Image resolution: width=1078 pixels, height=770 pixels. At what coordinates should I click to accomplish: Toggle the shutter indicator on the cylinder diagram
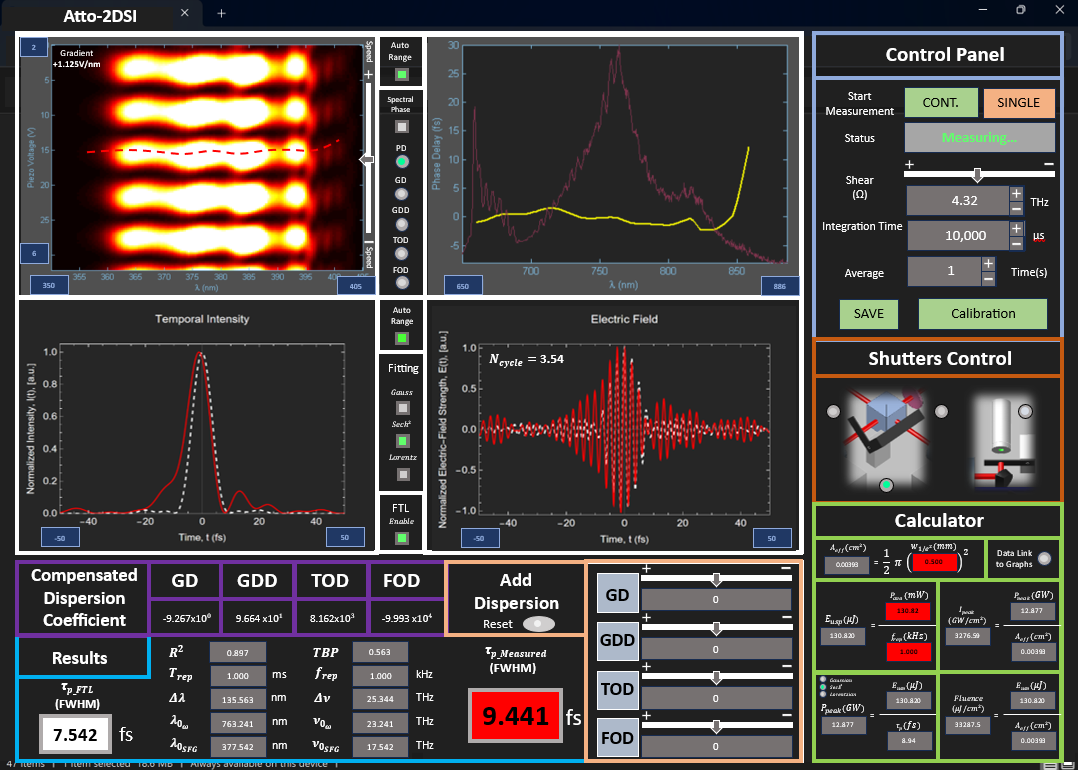coord(1025,411)
